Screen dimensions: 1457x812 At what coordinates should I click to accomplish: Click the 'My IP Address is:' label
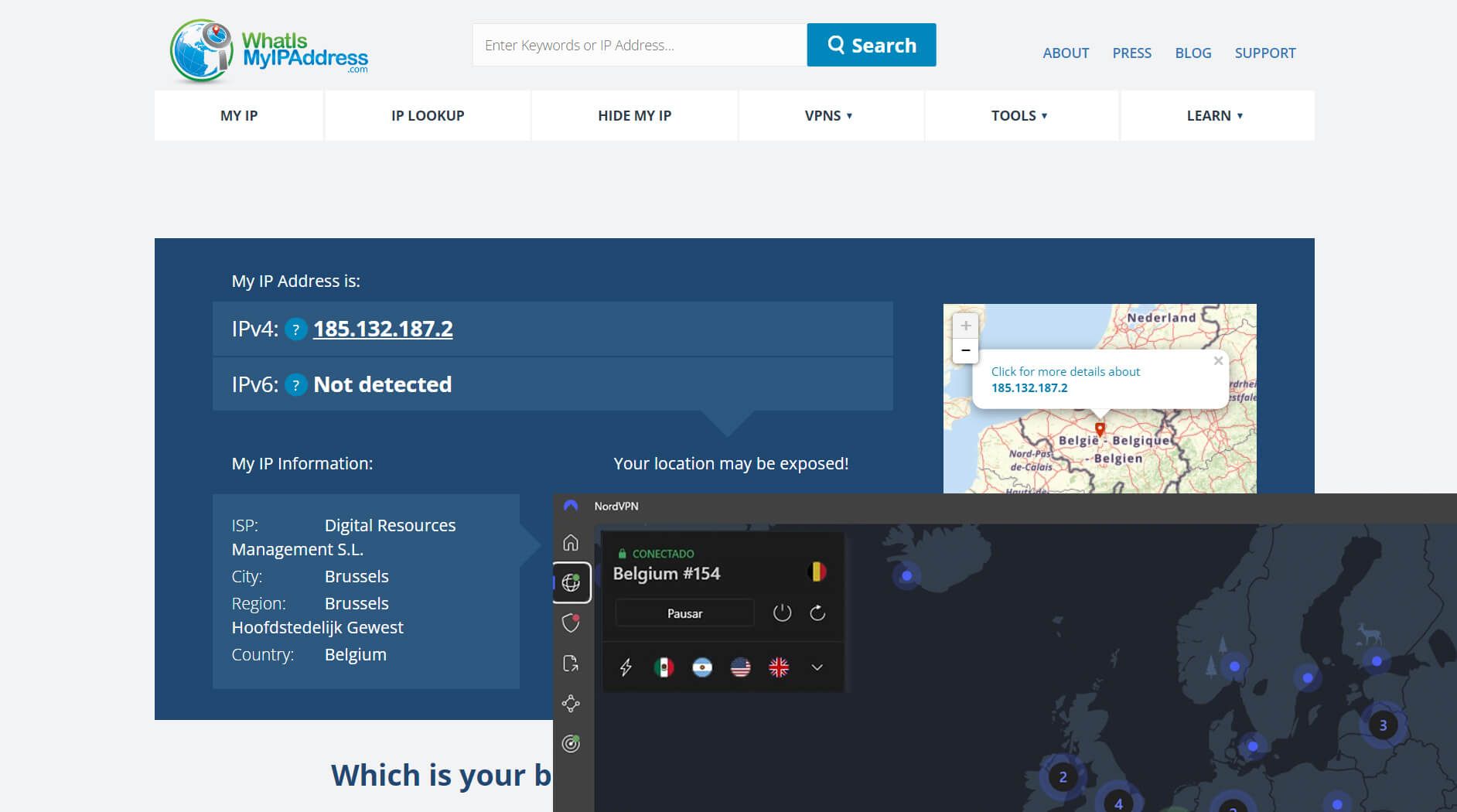pyautogui.click(x=296, y=281)
